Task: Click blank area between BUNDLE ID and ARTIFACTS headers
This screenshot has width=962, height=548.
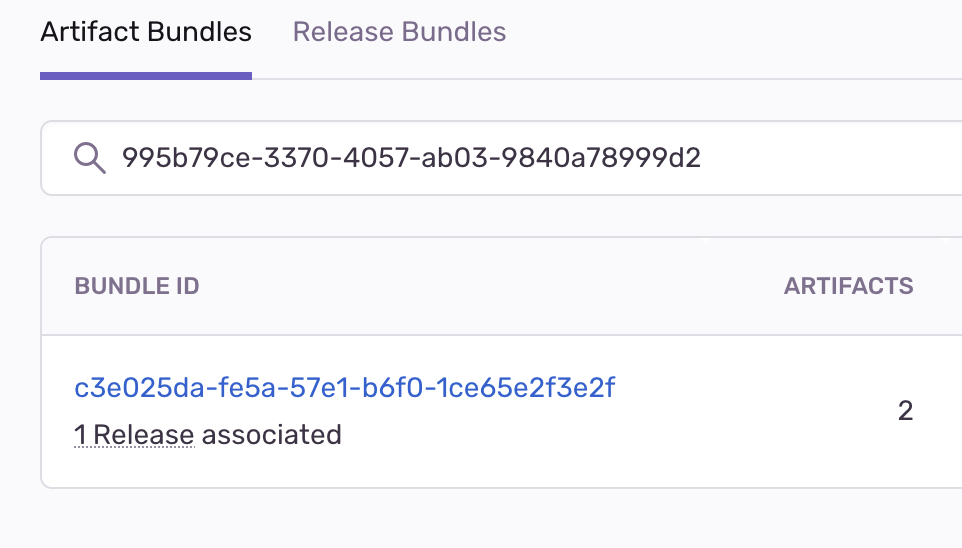Action: click(x=491, y=286)
